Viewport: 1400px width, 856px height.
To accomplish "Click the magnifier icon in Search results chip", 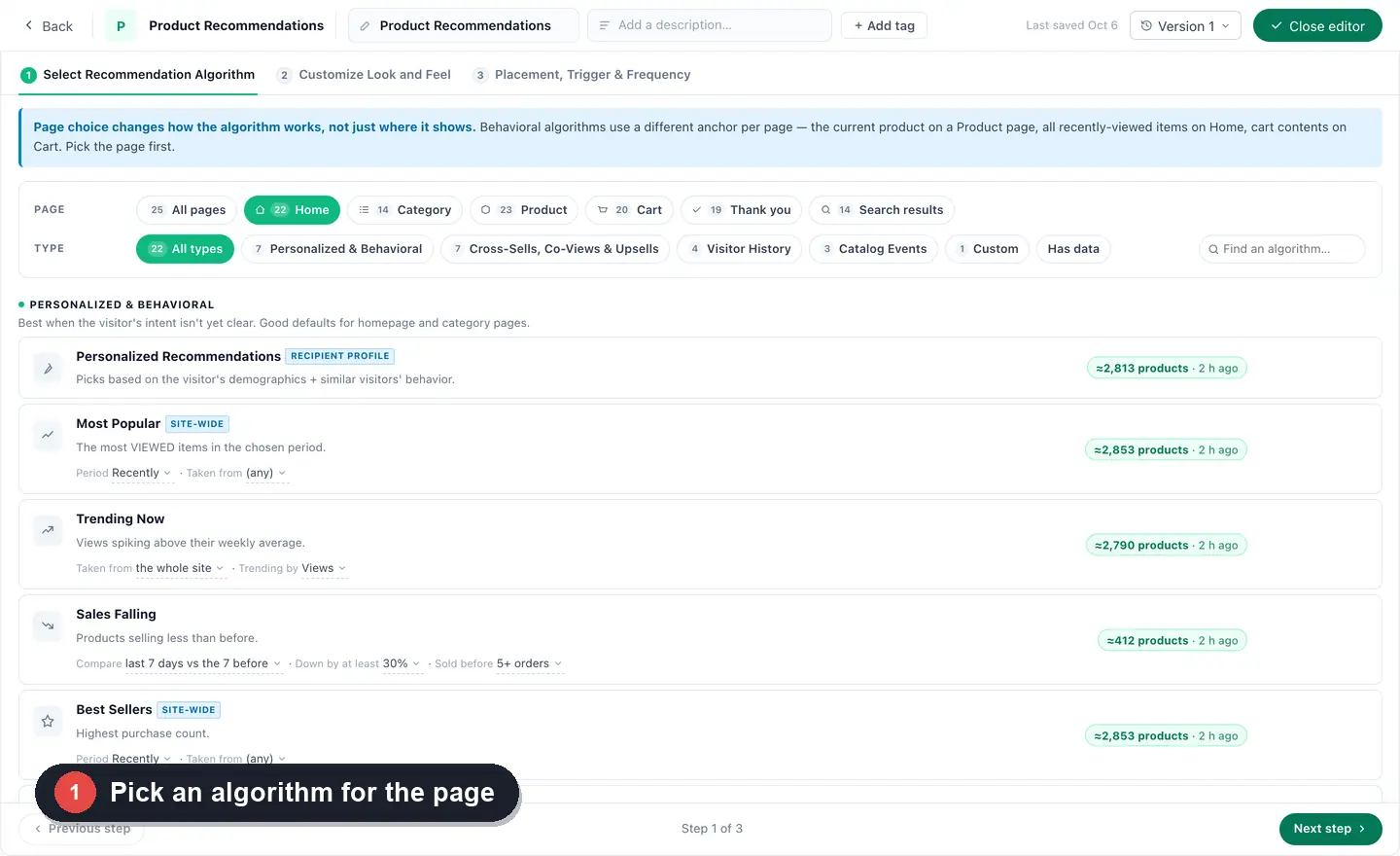I will click(825, 210).
